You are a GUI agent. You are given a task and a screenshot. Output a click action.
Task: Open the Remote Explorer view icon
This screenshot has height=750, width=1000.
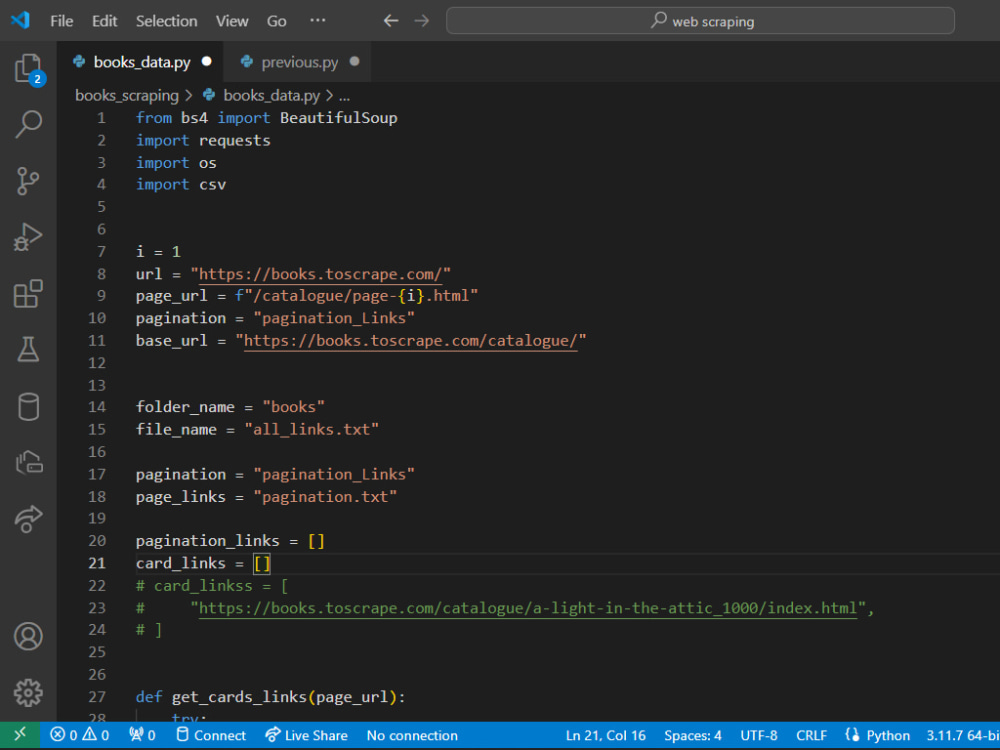coord(29,462)
